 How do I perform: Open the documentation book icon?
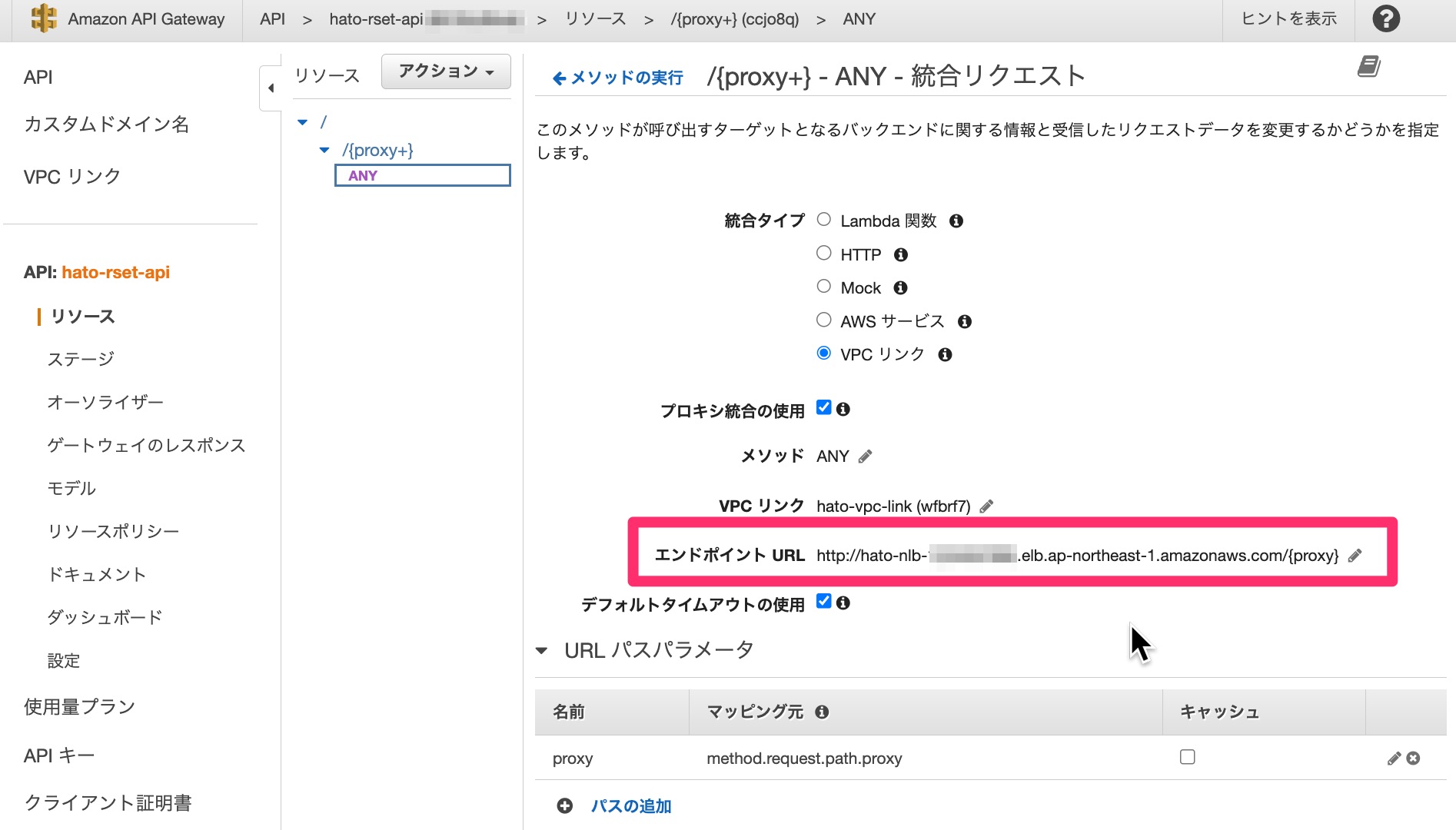click(x=1368, y=67)
